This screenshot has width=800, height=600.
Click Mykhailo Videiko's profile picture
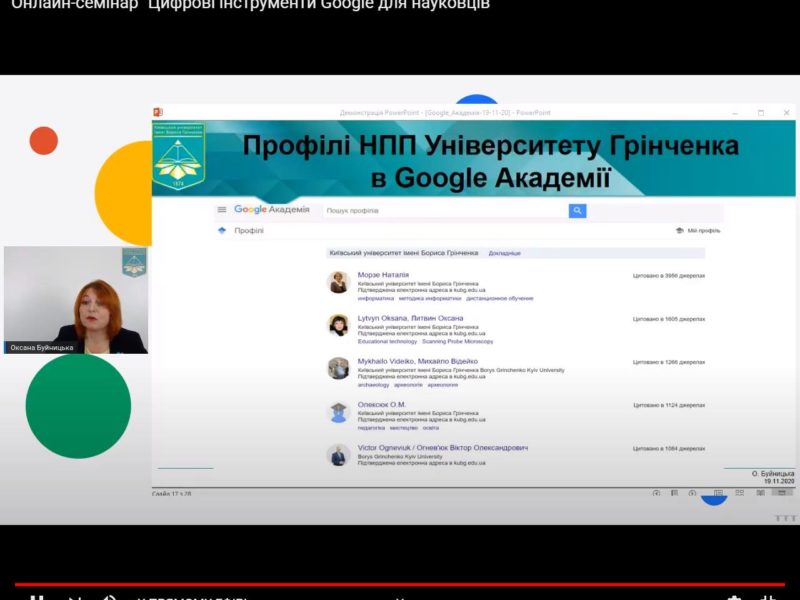click(x=339, y=368)
